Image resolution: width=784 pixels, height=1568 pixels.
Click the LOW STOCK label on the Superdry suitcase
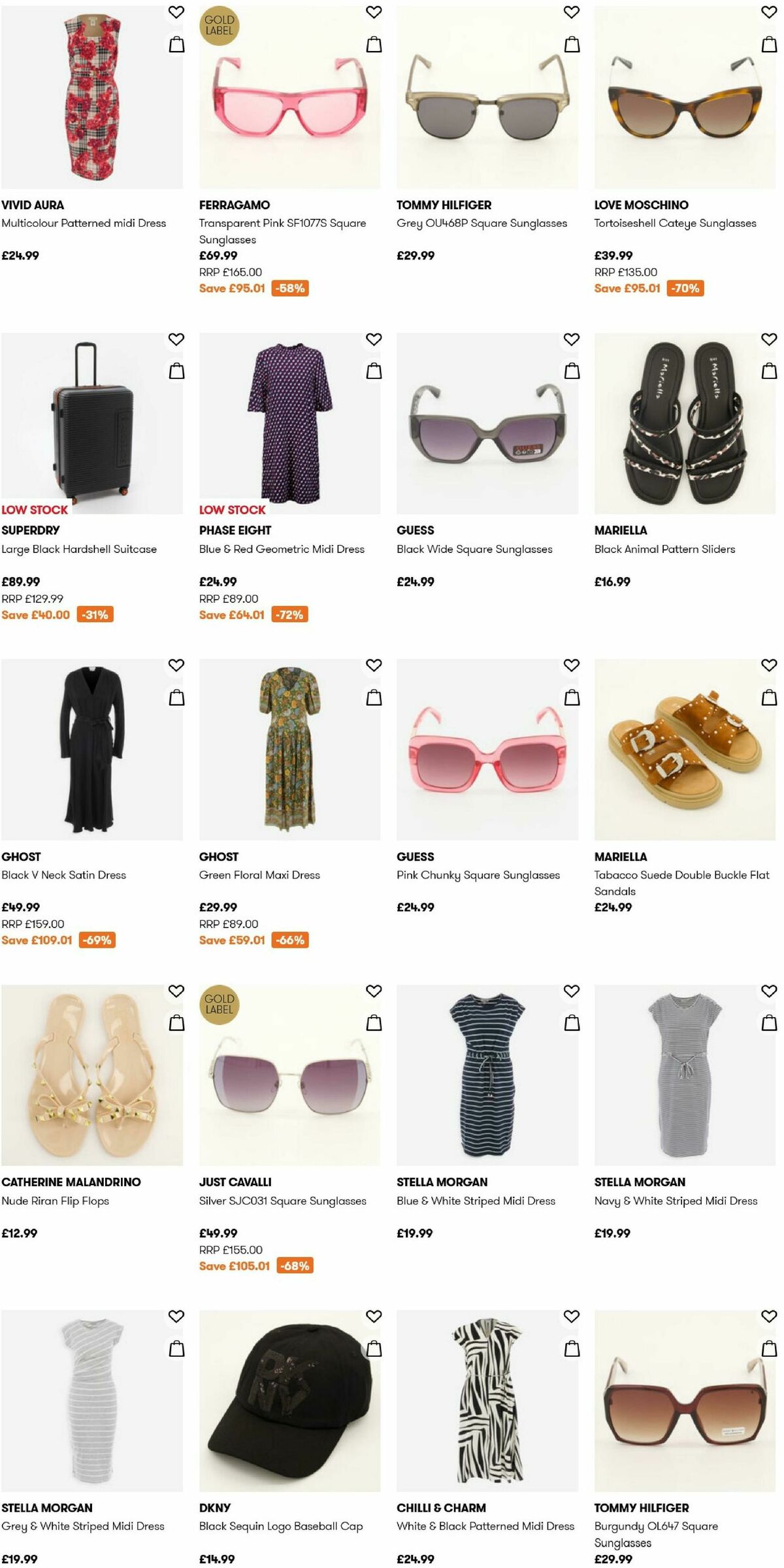pyautogui.click(x=33, y=511)
